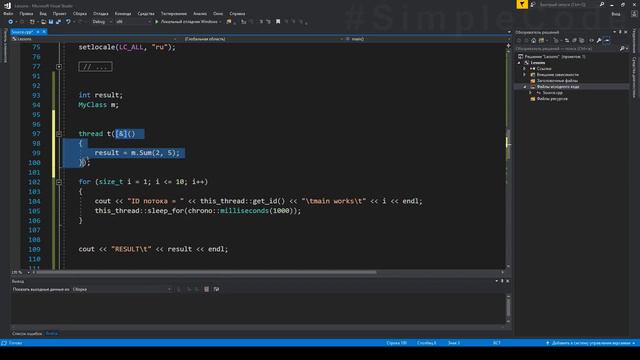The height and width of the screenshot is (360, 640).
Task: Expand the Внешние зависимости node
Action: coord(524,75)
